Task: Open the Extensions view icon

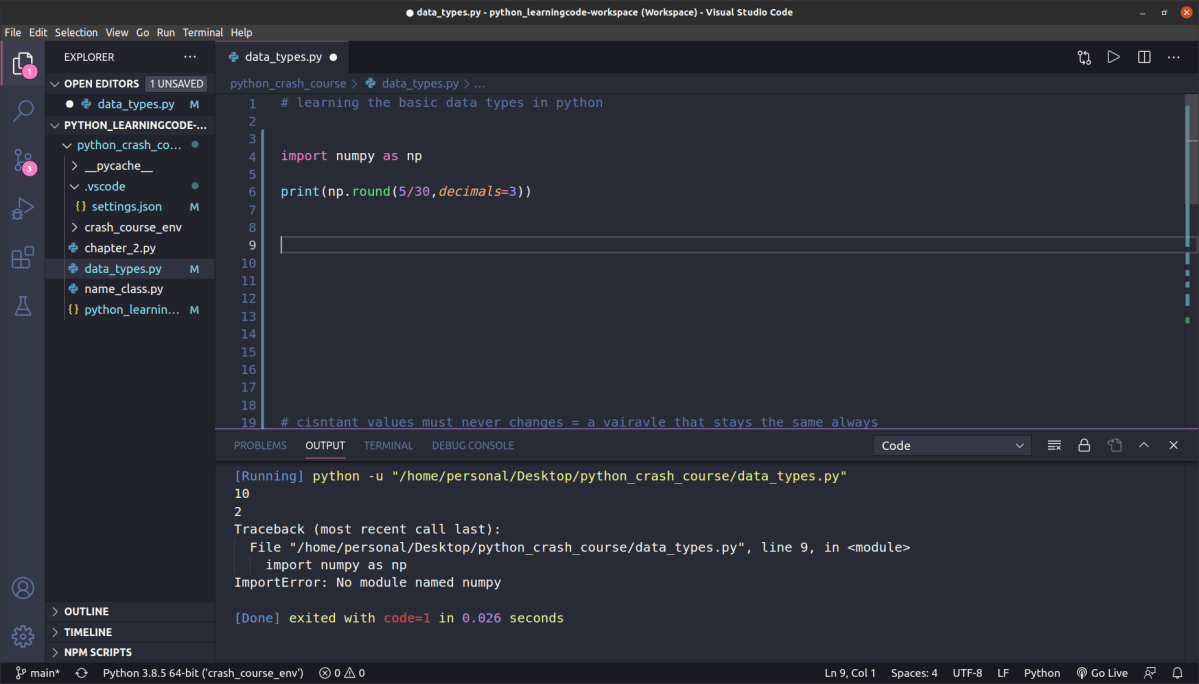Action: coord(23,258)
